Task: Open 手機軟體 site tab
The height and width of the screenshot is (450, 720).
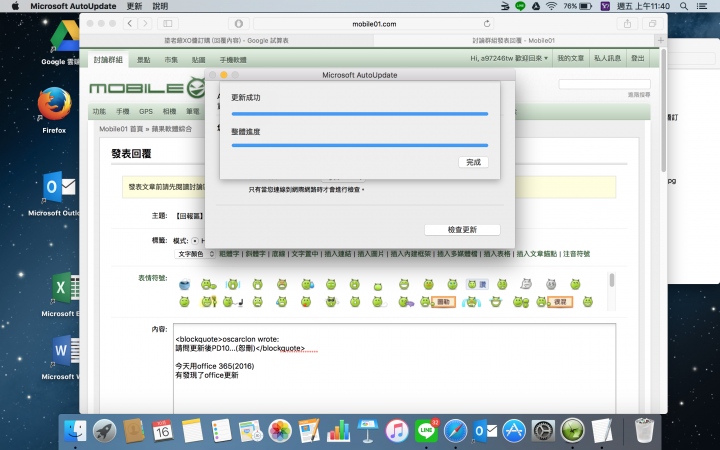Action: pyautogui.click(x=233, y=60)
